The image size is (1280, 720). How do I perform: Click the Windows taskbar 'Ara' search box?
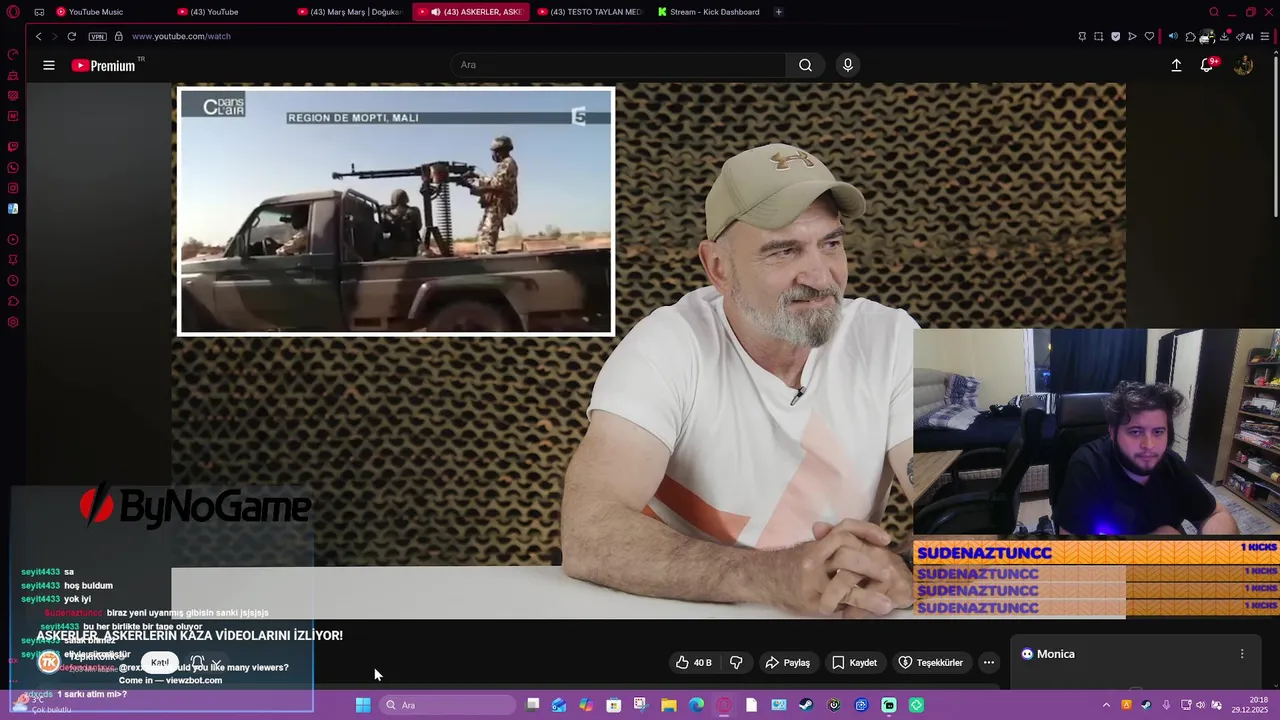point(447,705)
